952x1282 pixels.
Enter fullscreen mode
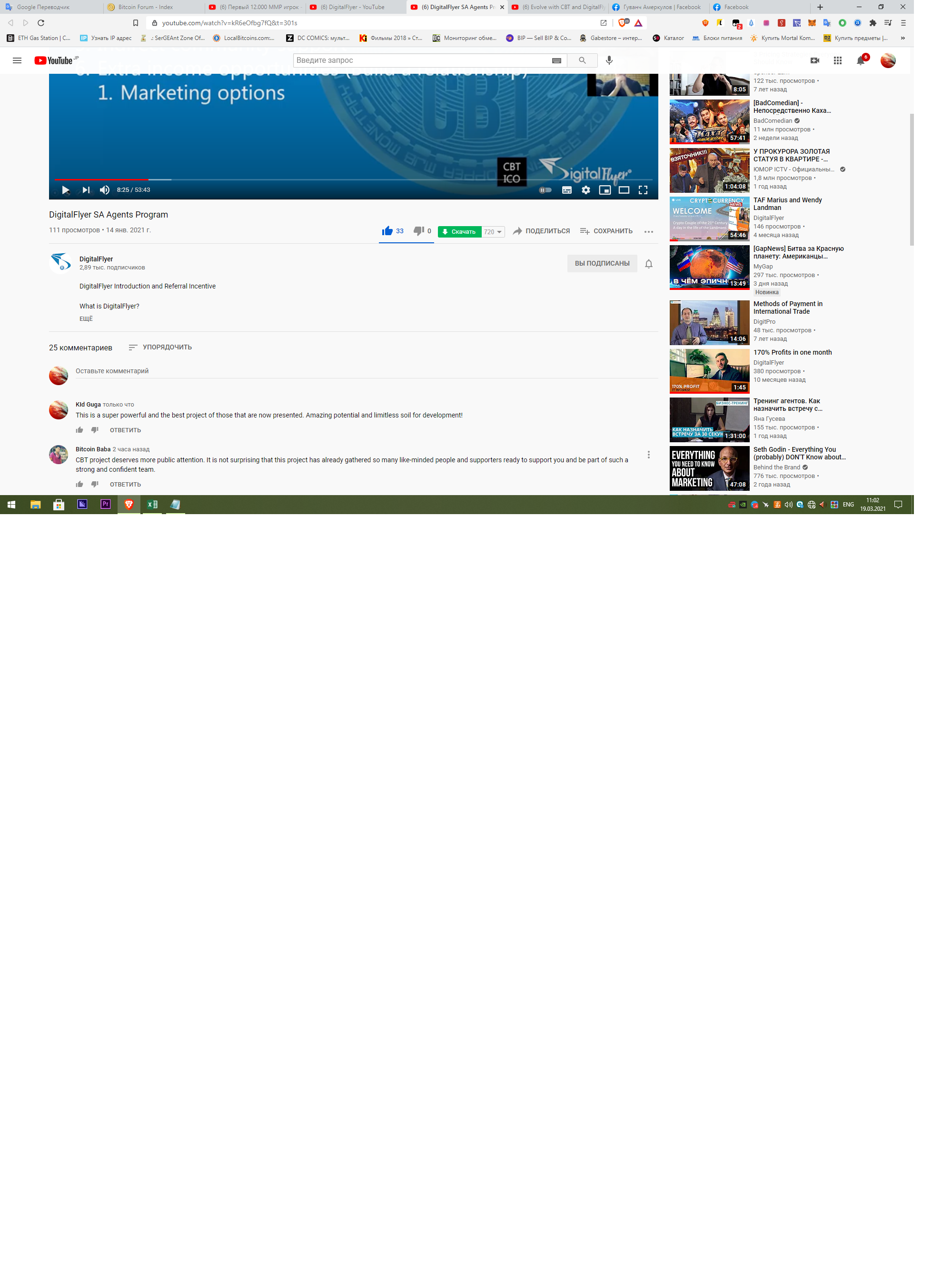coord(643,190)
